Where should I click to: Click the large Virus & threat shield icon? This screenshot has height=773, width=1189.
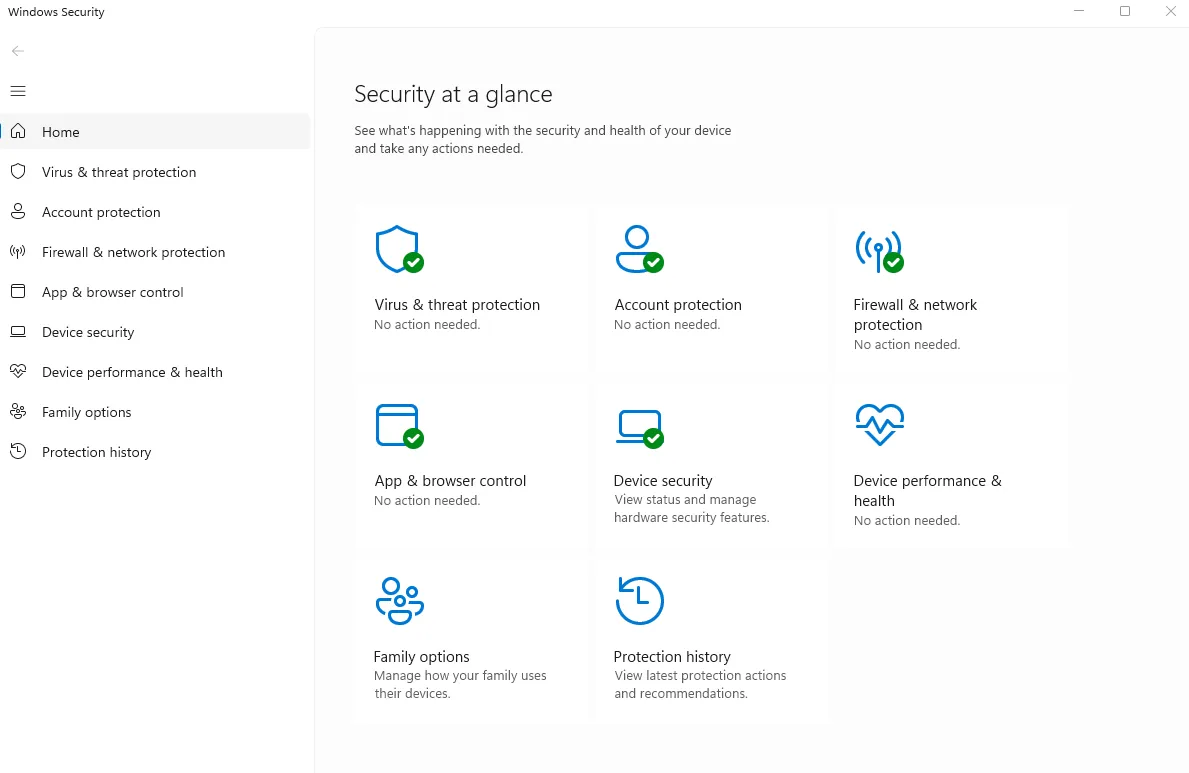(400, 249)
